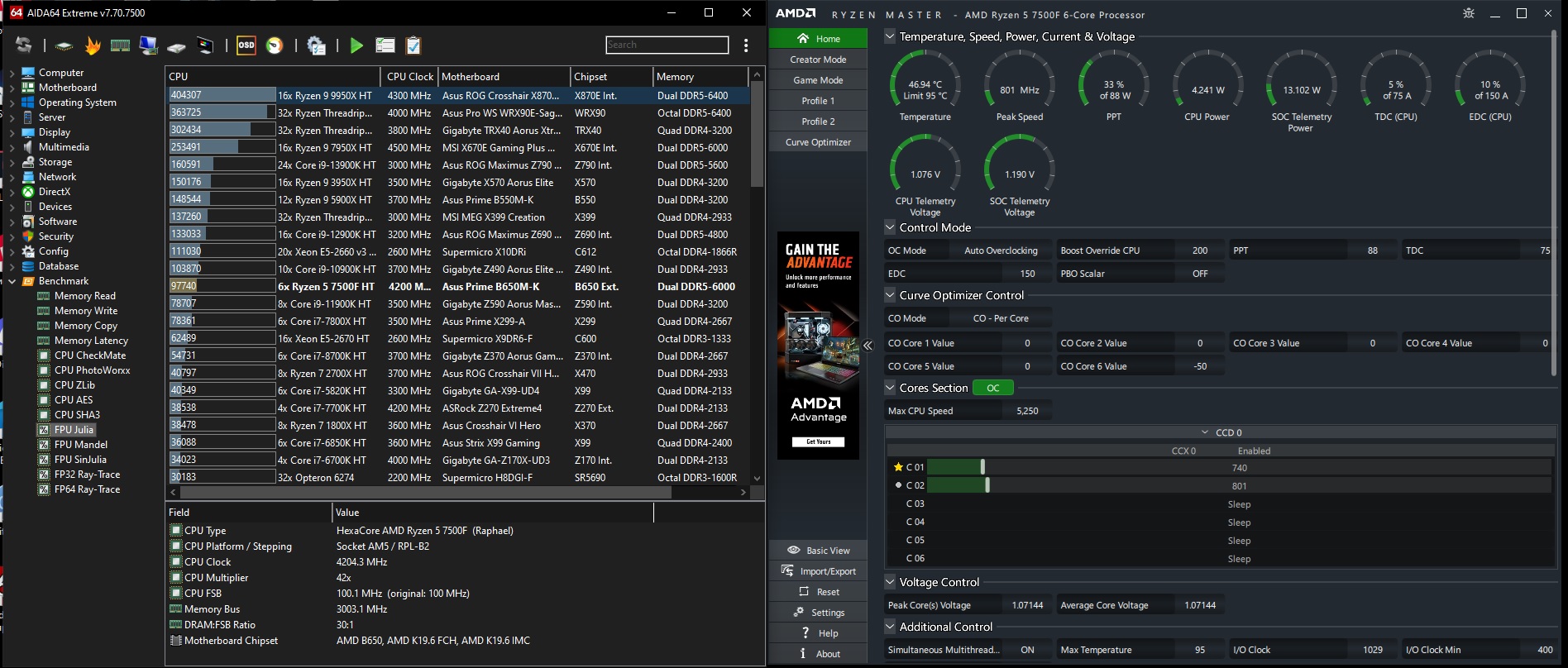Select the 6x Ryzen 5 7500F HT row
The height and width of the screenshot is (668, 1568).
459,287
